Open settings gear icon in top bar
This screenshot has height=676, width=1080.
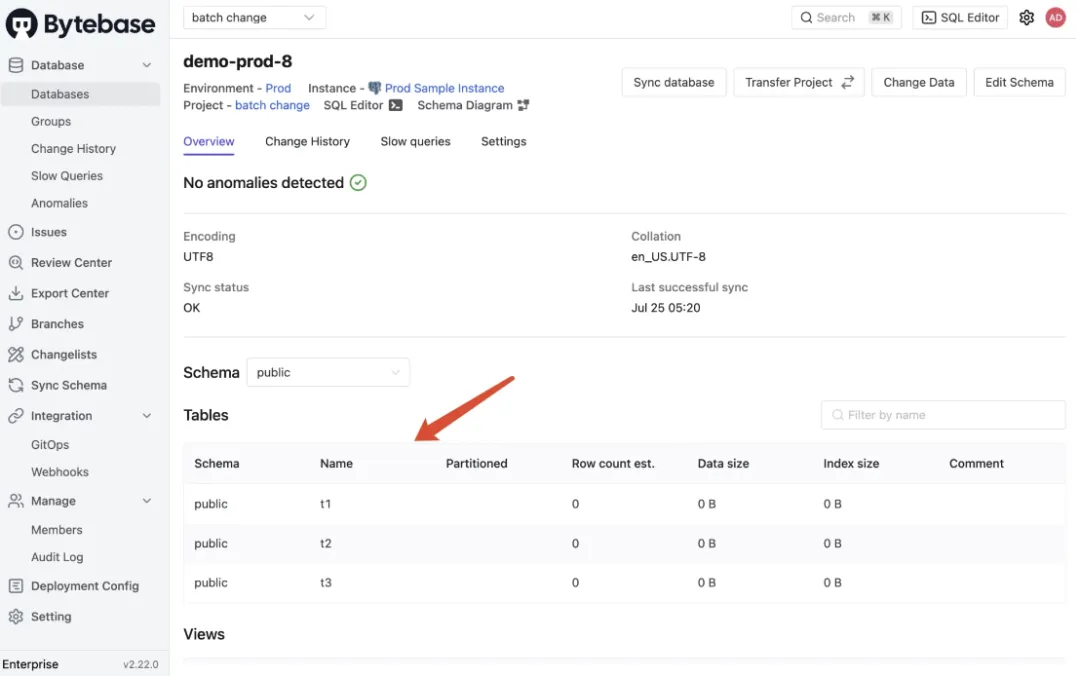[1026, 18]
